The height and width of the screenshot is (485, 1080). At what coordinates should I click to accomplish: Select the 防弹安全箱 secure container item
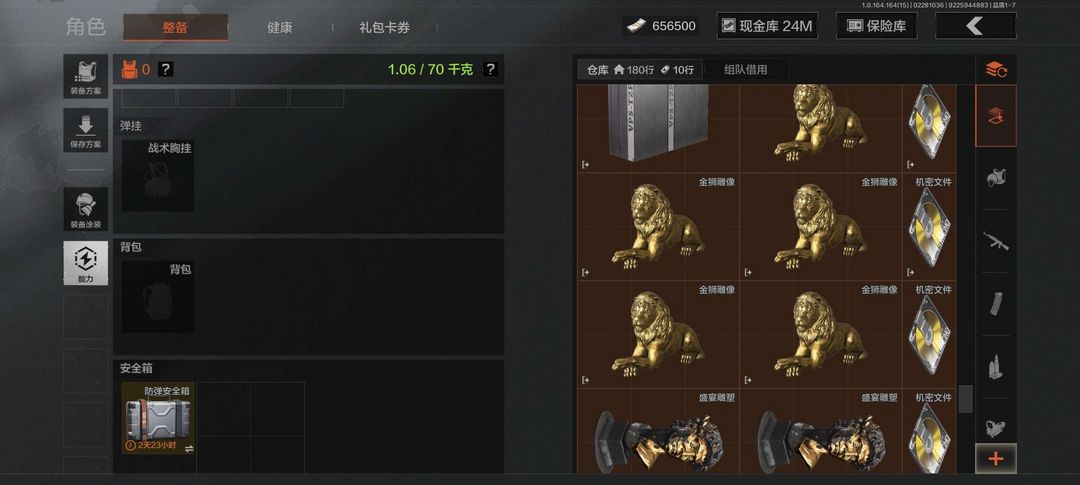coord(158,418)
